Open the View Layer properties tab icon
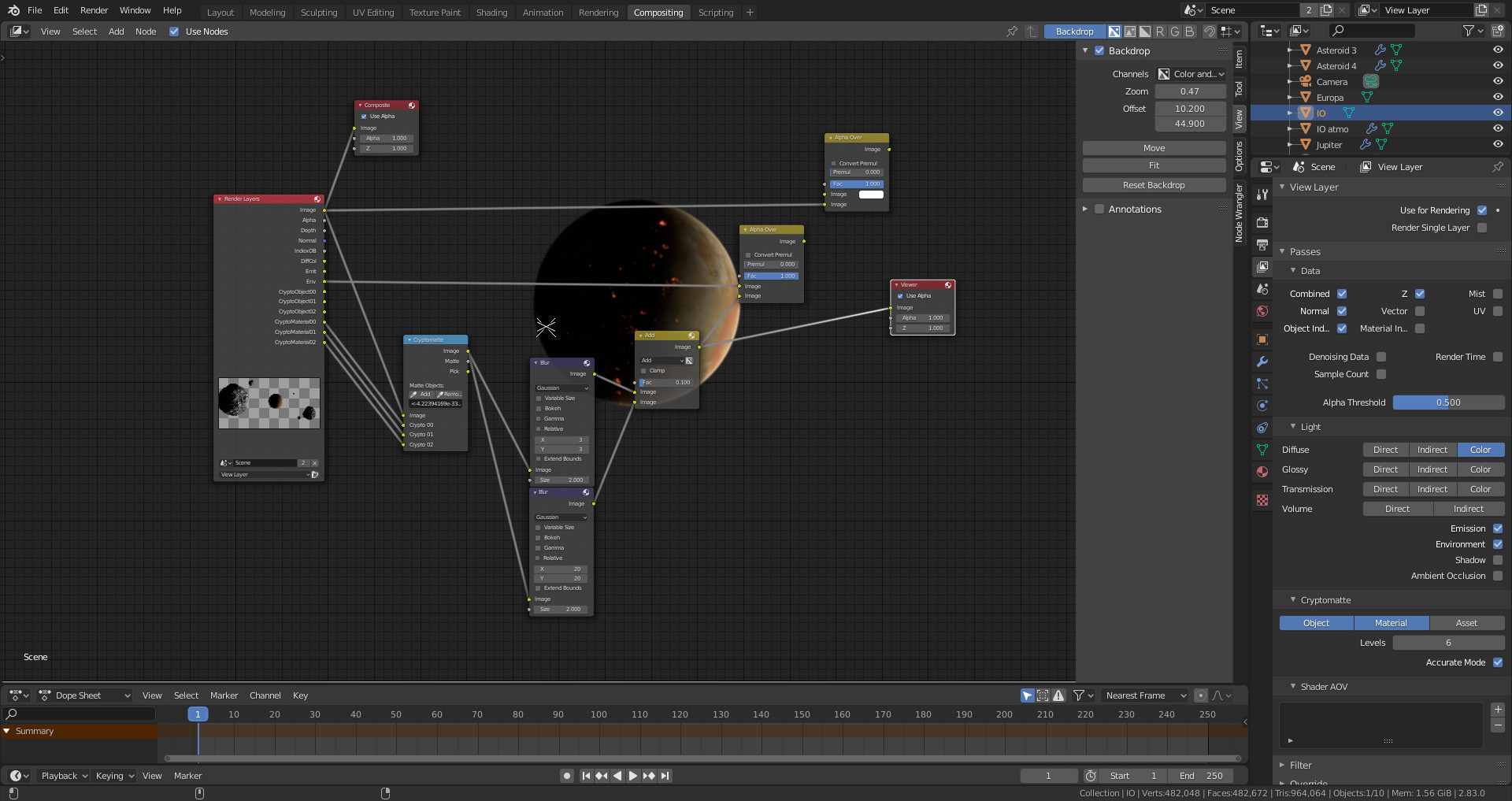Viewport: 1512px width, 801px height. (x=1262, y=267)
